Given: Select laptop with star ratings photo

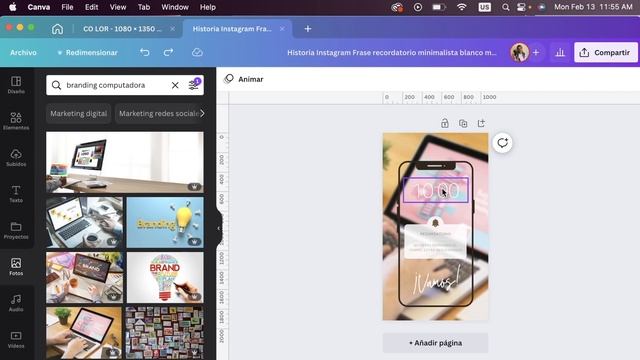Looking at the screenshot, I should [84, 222].
